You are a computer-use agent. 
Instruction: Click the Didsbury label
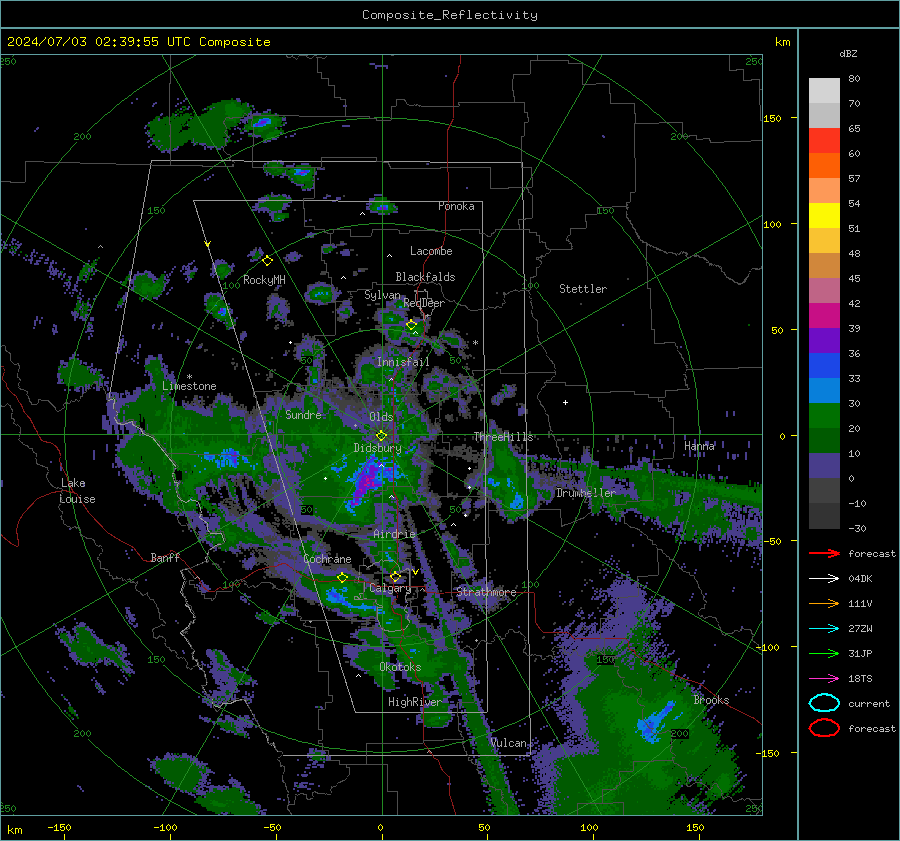(377, 448)
